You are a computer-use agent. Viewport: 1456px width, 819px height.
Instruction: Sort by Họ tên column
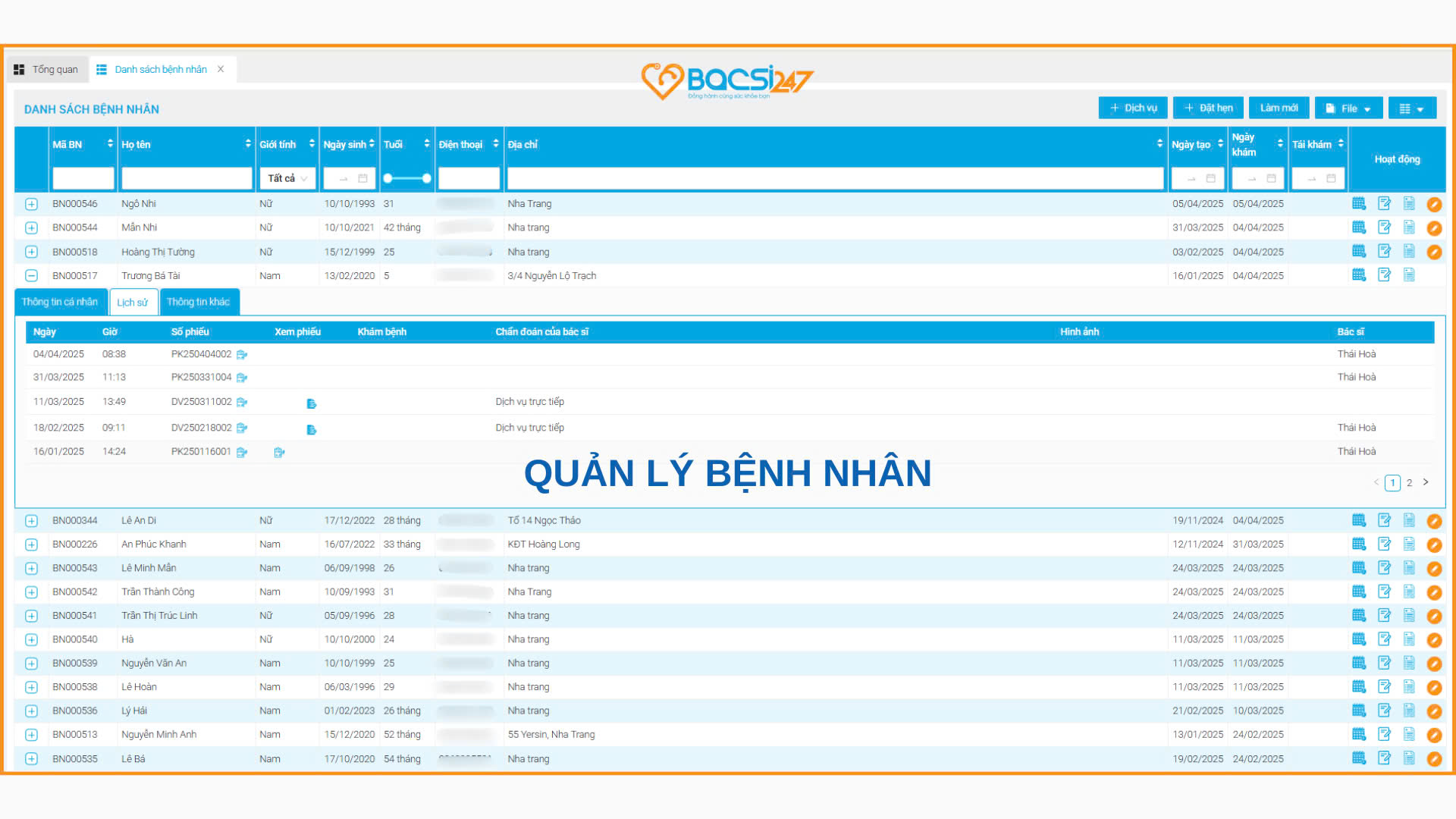pos(248,143)
